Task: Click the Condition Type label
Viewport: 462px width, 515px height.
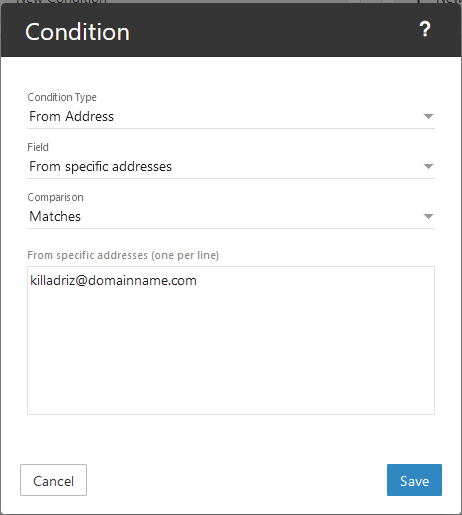Action: tap(62, 97)
